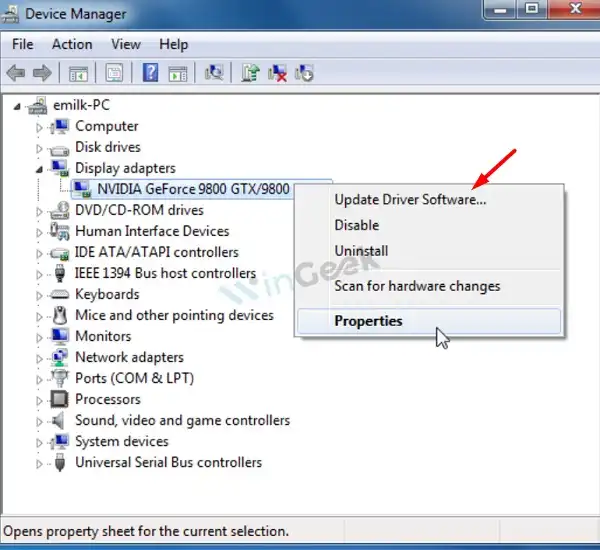600x550 pixels.
Task: Choose Properties in the context menu
Action: coord(429,321)
